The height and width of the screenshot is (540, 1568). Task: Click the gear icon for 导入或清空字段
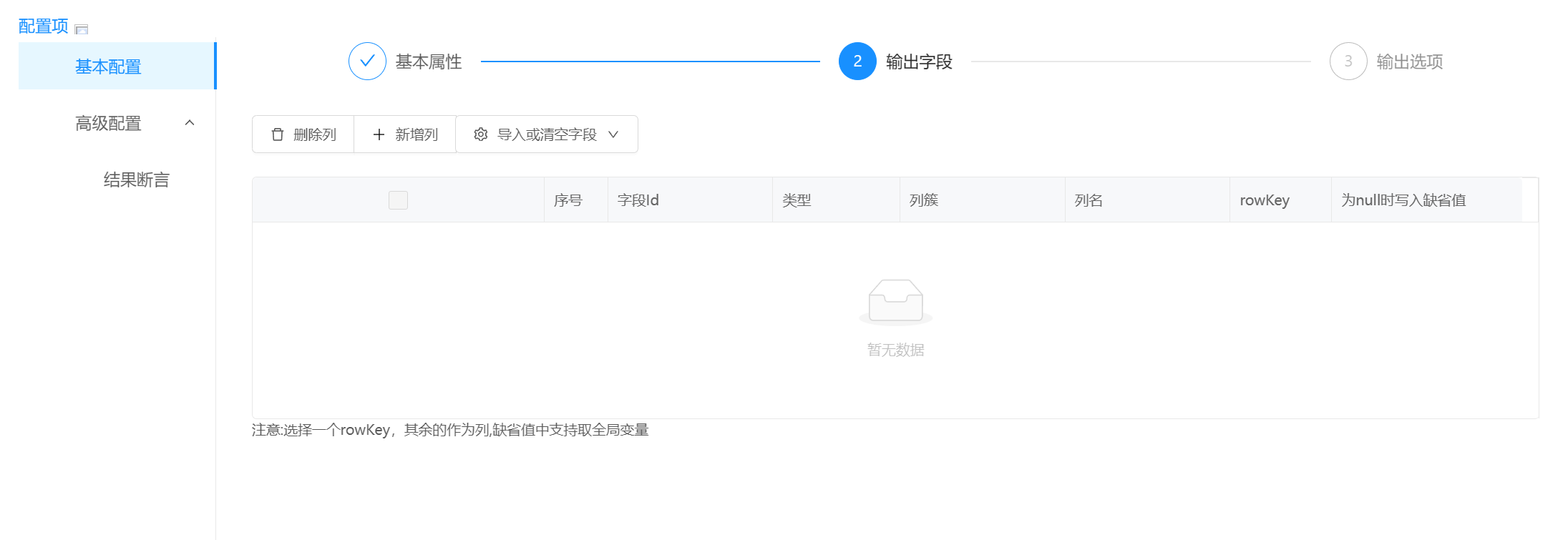pyautogui.click(x=481, y=134)
